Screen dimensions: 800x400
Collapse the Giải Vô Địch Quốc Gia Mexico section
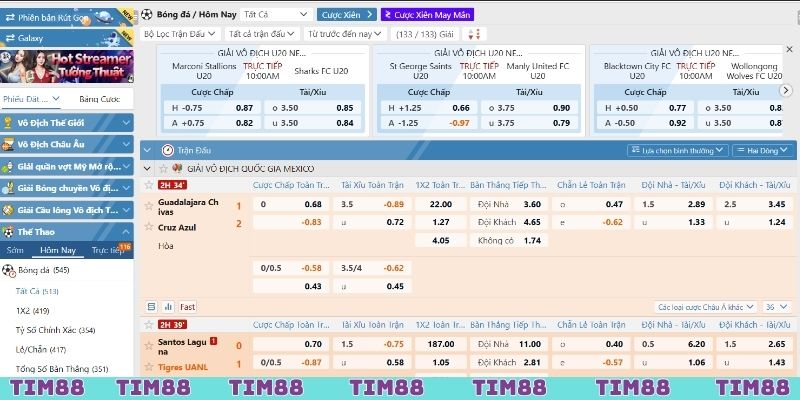[148, 167]
